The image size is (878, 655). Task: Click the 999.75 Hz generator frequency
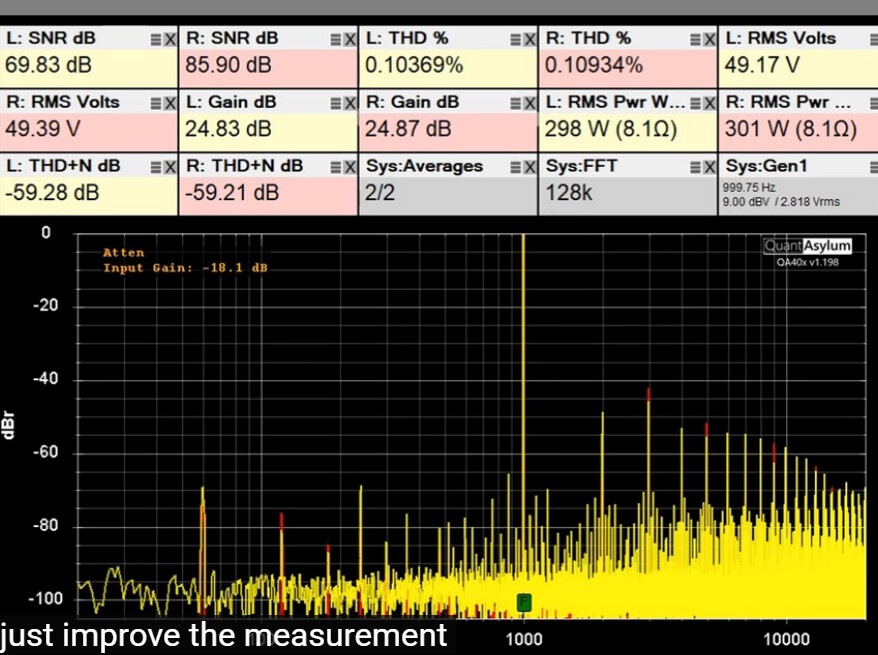749,188
